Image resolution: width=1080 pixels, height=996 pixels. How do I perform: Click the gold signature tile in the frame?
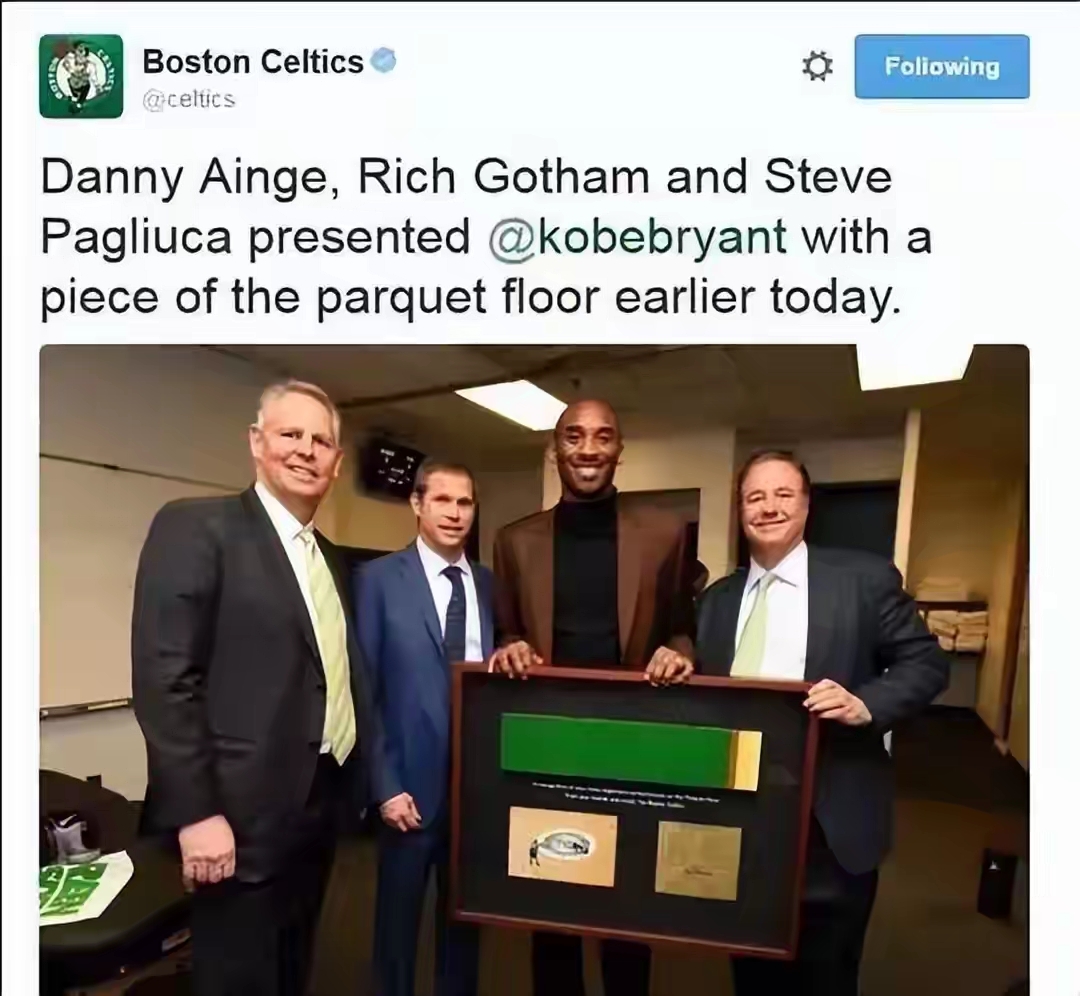pos(698,860)
